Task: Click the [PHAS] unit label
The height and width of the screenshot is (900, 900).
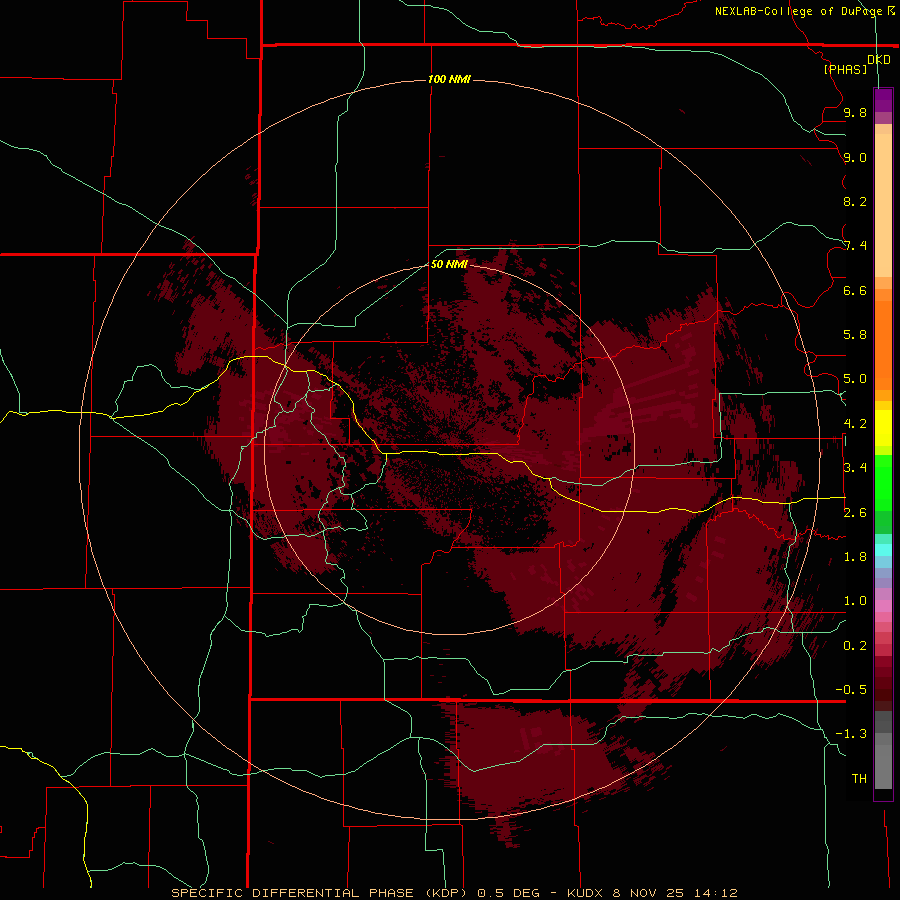Action: point(845,69)
